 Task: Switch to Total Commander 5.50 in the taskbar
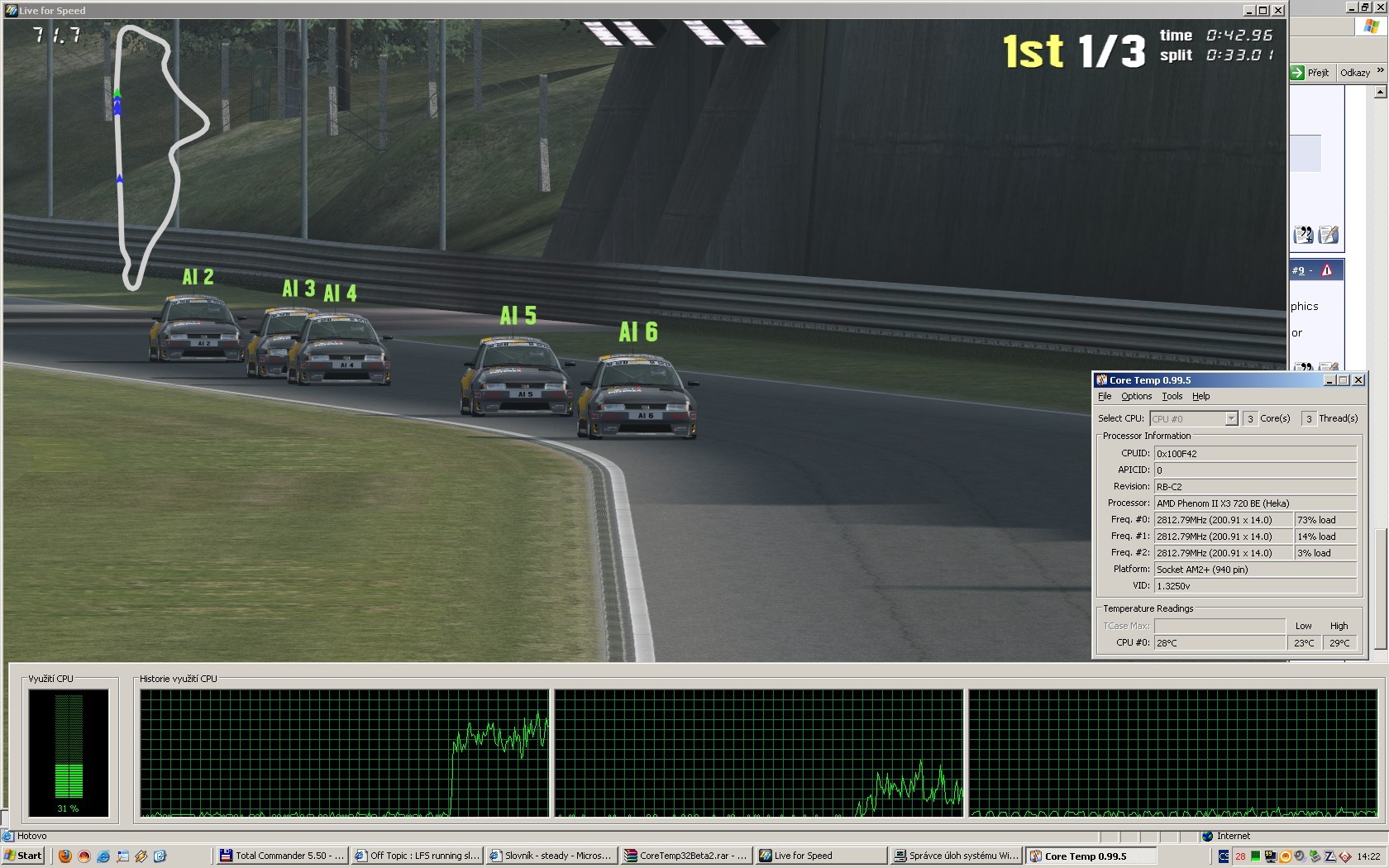[282, 856]
